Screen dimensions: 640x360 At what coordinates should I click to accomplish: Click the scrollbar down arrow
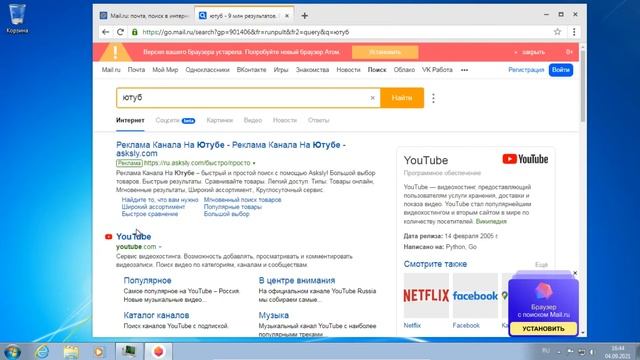582,333
